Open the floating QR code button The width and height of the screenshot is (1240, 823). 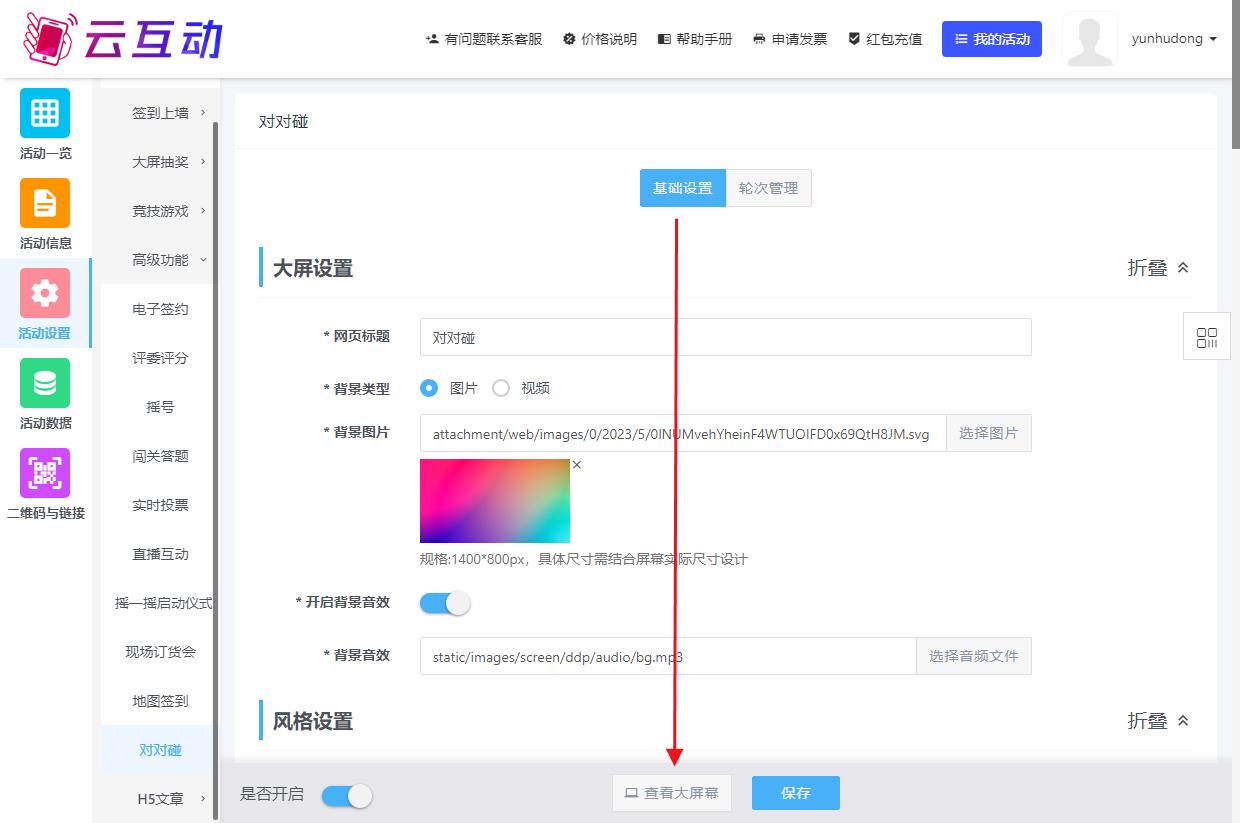(1207, 337)
